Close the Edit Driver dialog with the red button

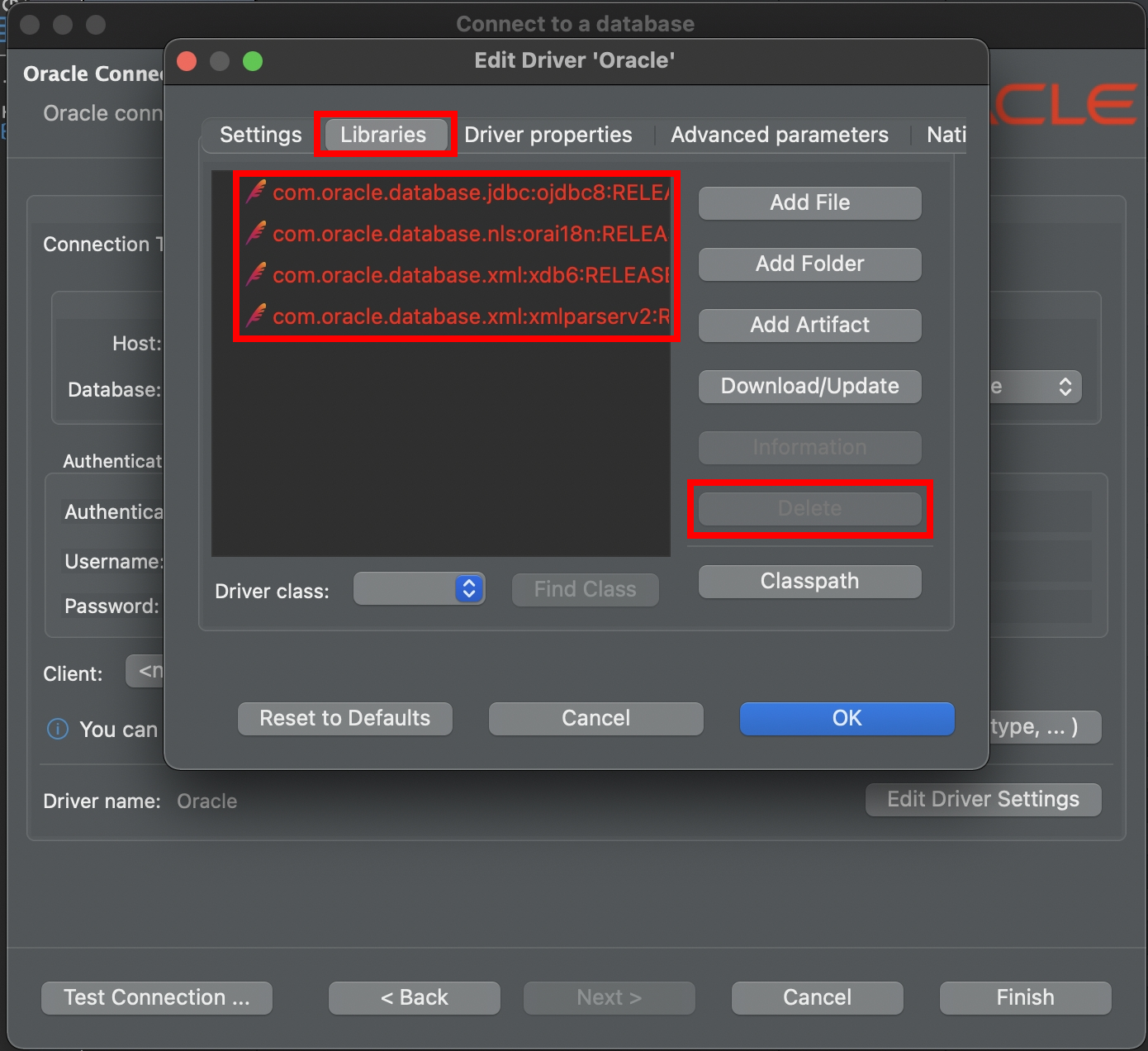pyautogui.click(x=187, y=61)
